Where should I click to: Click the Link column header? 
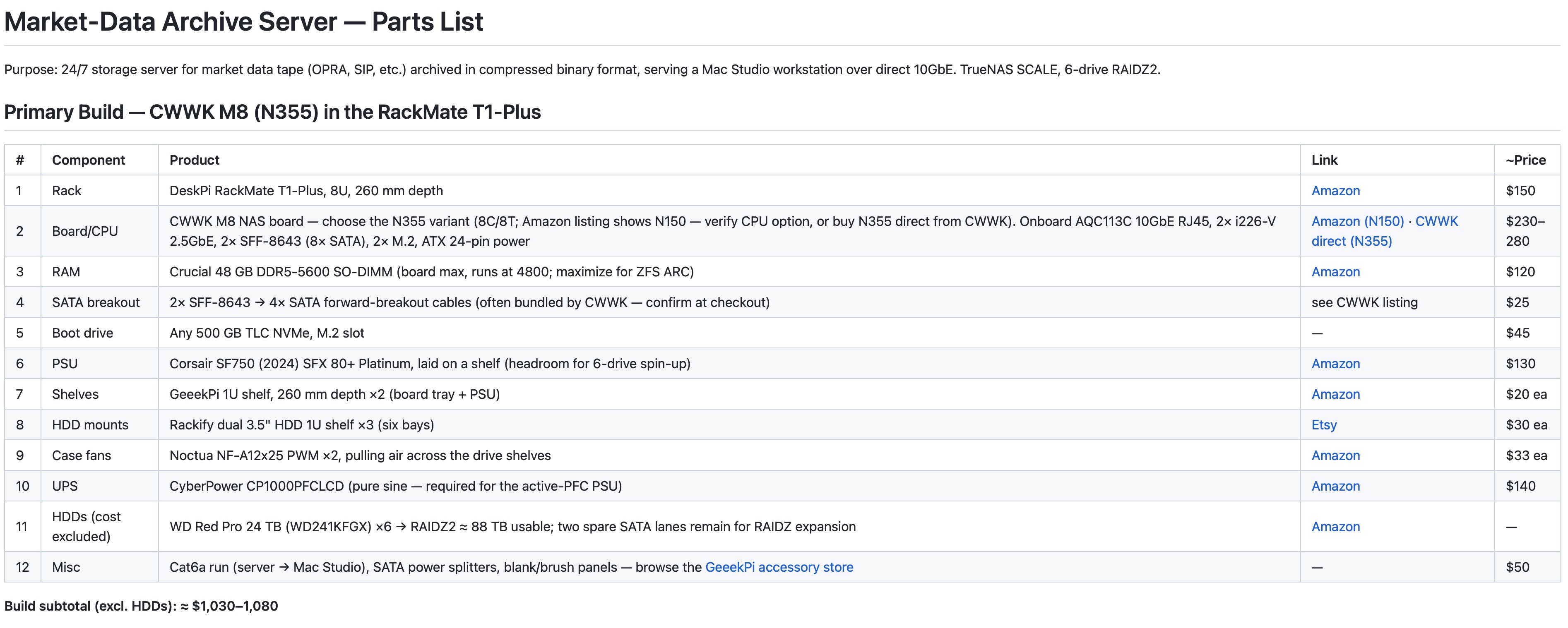pos(1324,160)
